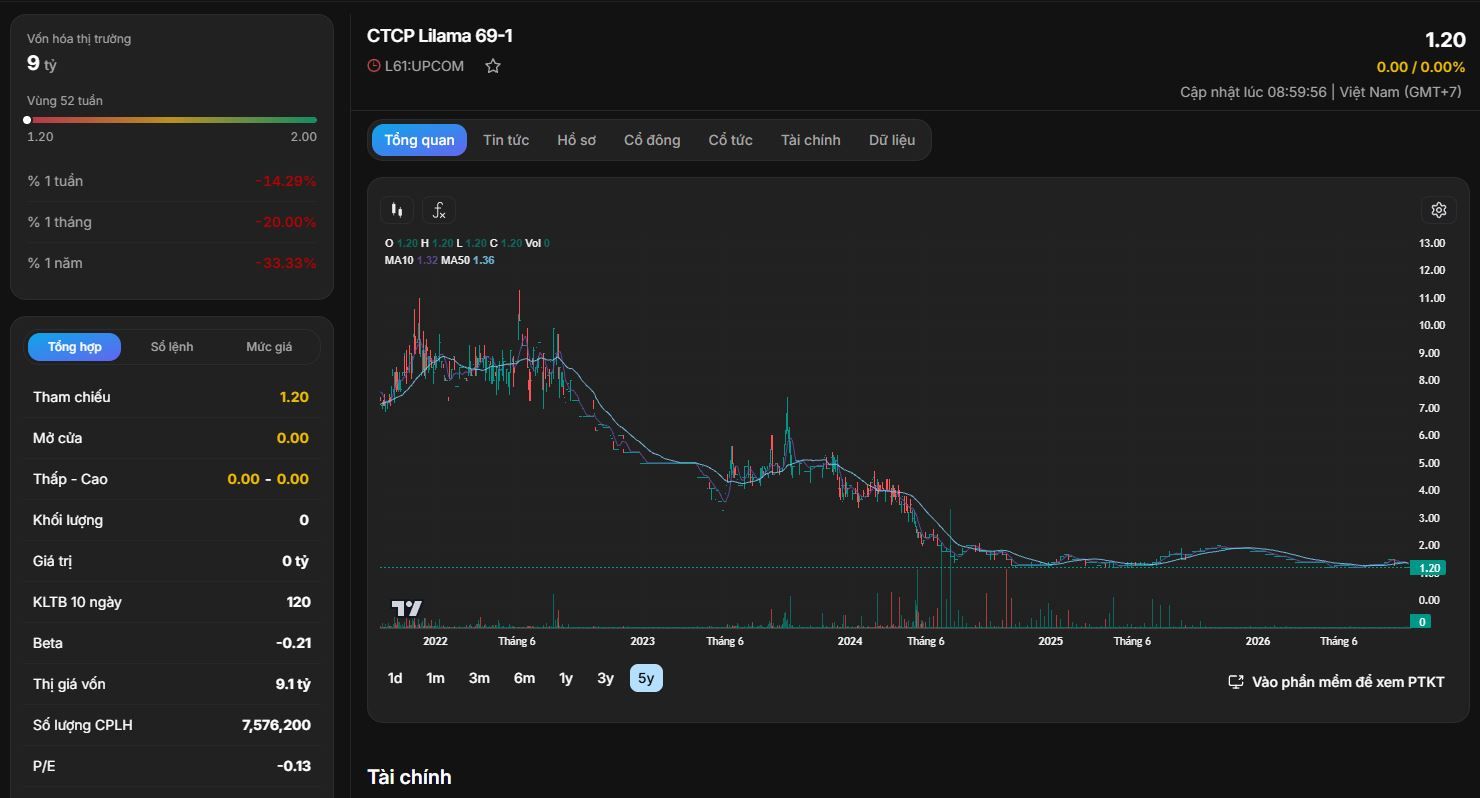The image size is (1480, 798).
Task: Click the external-screen icon before 'Vào phần mềm'
Action: (x=1236, y=682)
